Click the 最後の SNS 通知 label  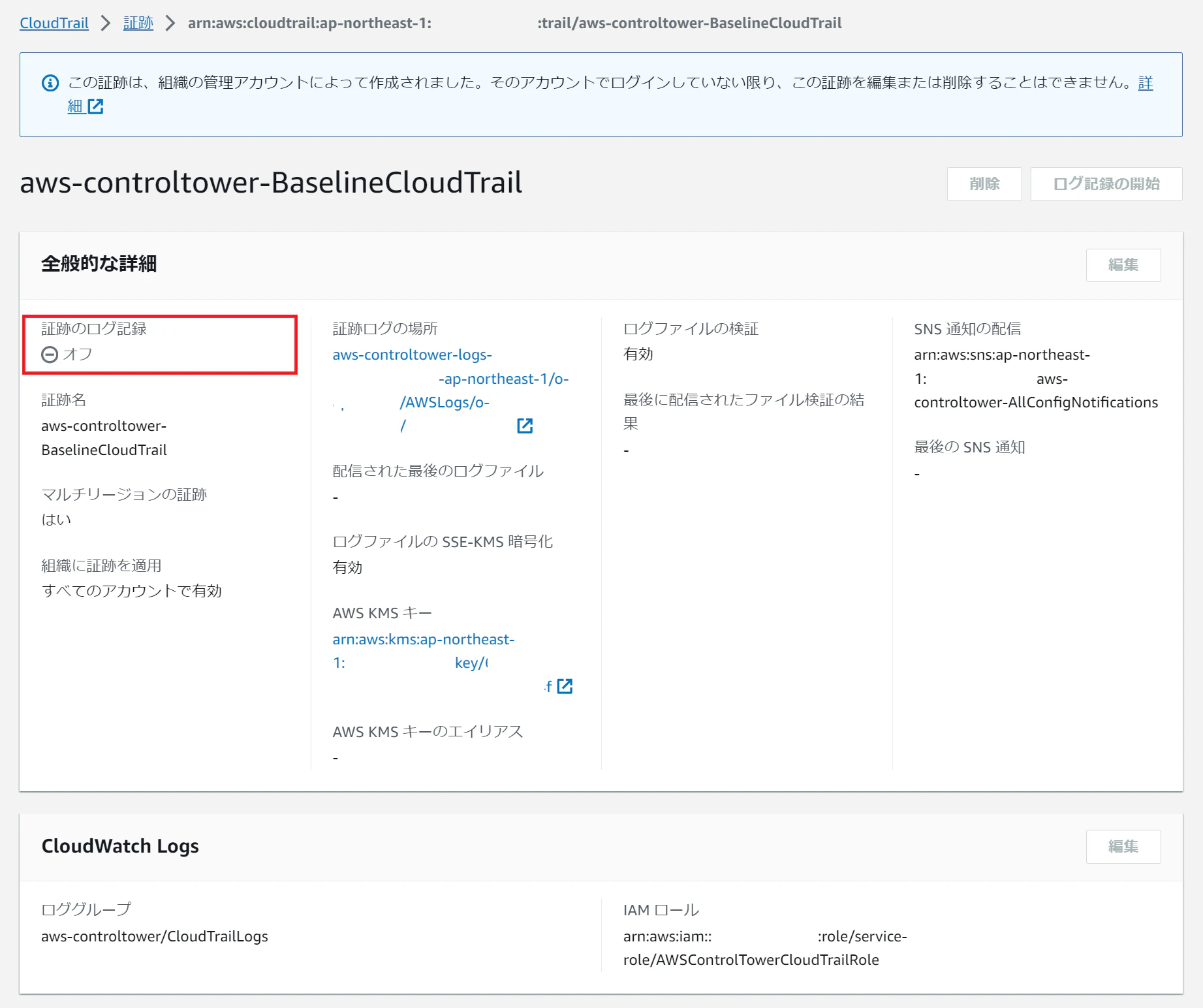(970, 447)
